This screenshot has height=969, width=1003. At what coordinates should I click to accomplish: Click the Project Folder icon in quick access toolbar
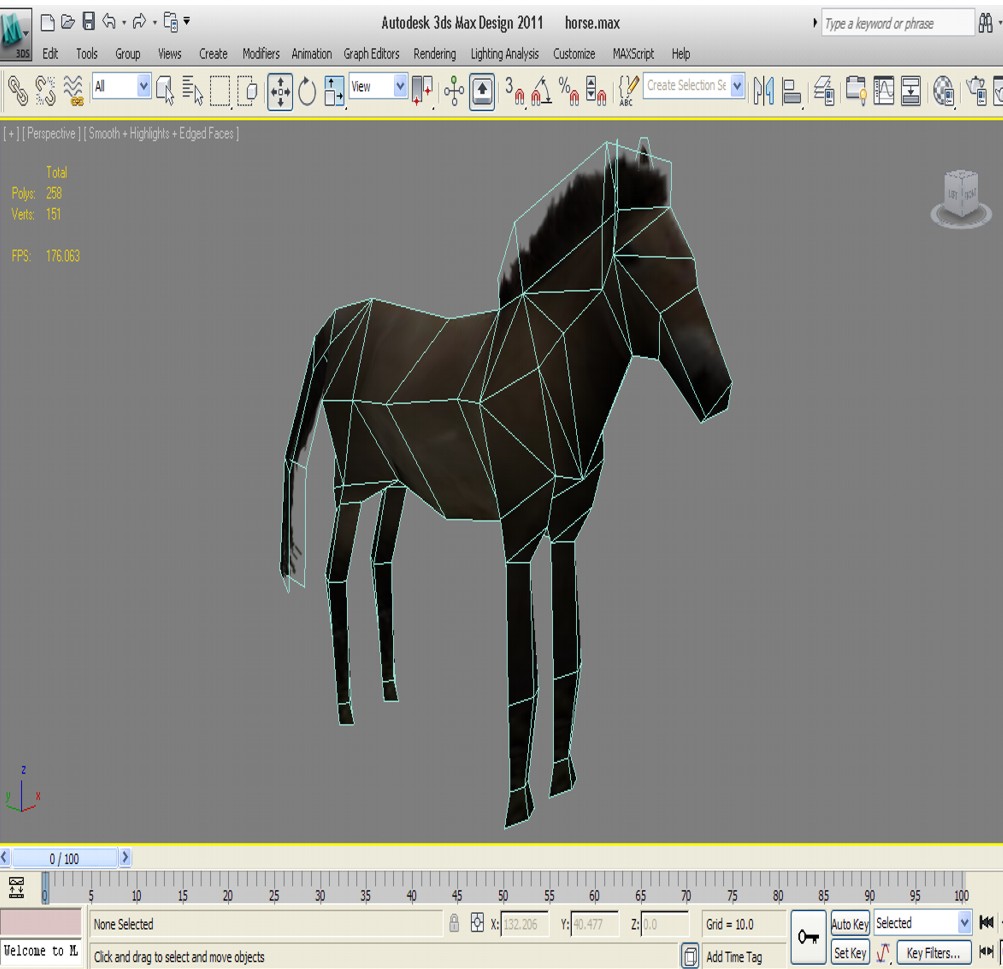click(171, 22)
